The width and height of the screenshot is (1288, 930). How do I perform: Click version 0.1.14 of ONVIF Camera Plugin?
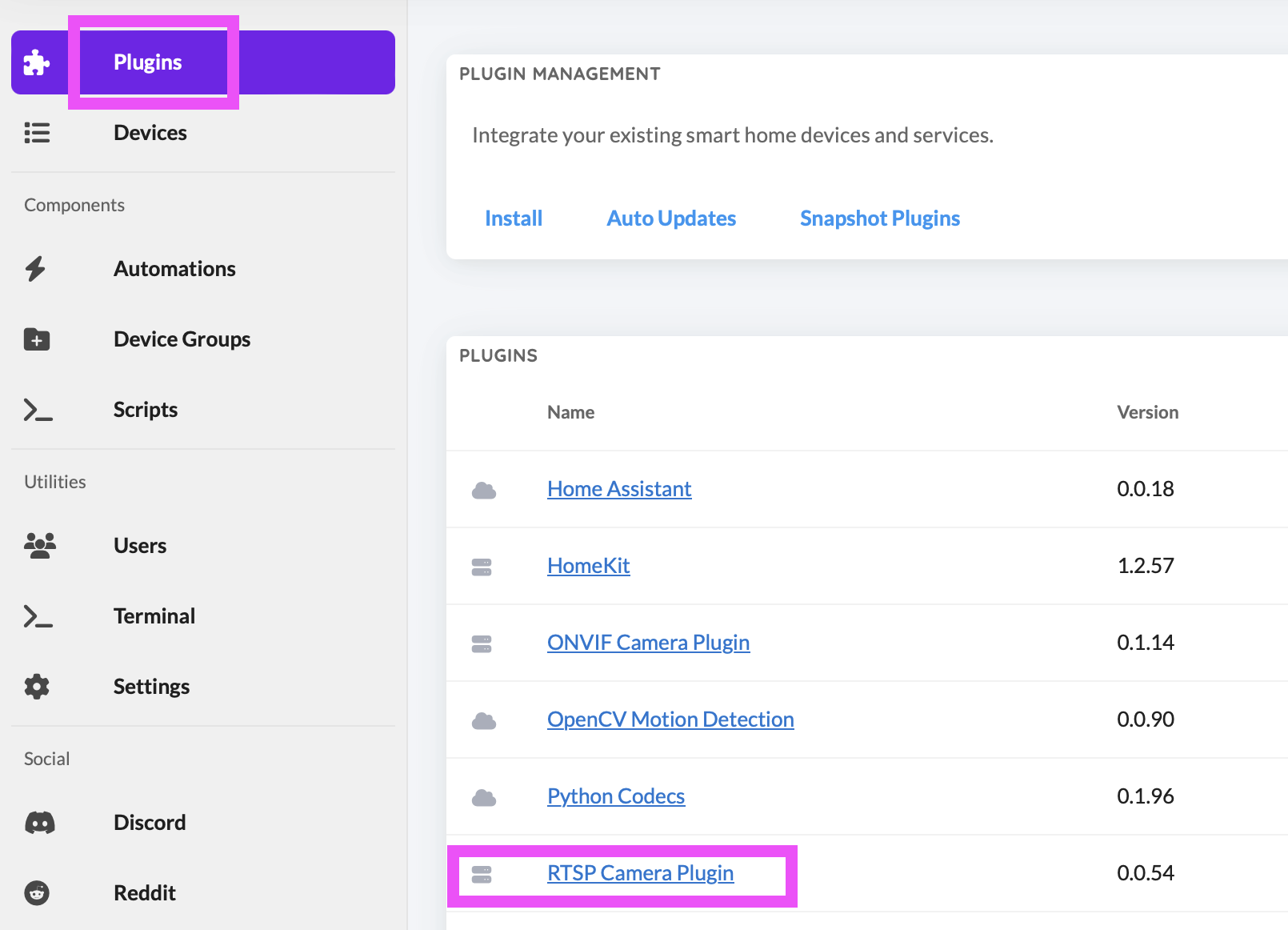click(1146, 643)
